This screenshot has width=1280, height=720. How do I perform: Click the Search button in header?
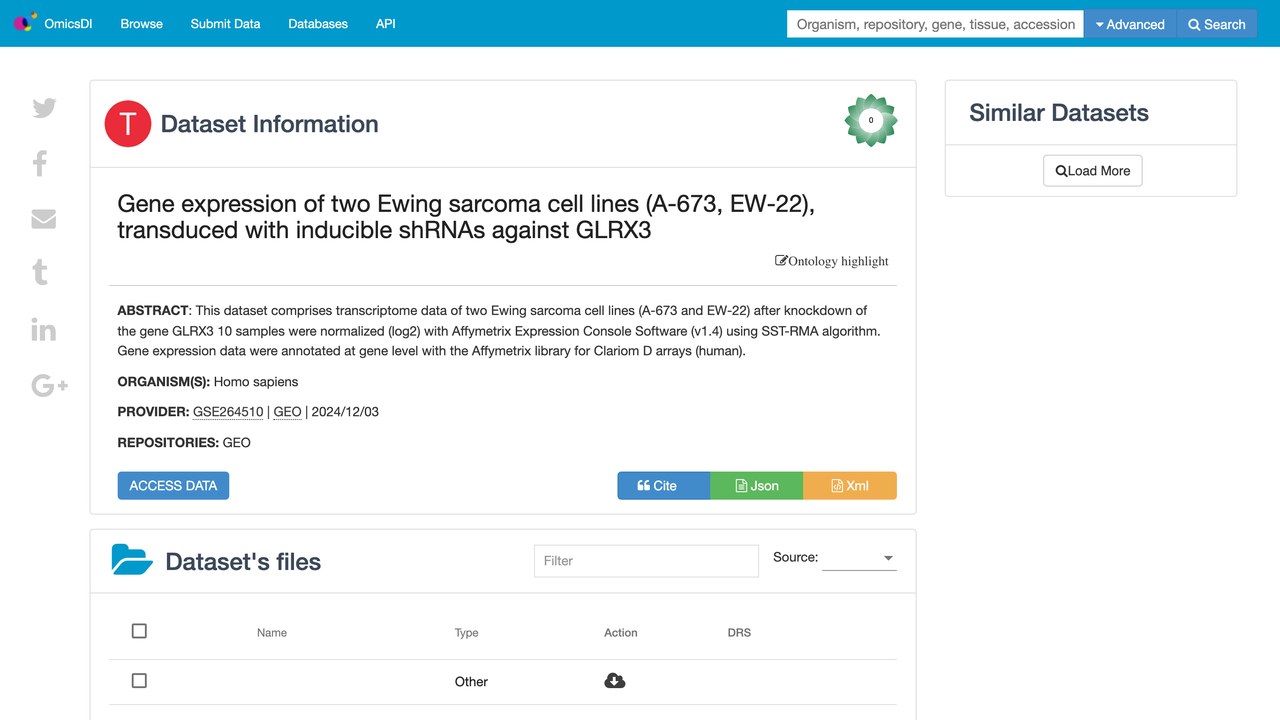pyautogui.click(x=1217, y=24)
